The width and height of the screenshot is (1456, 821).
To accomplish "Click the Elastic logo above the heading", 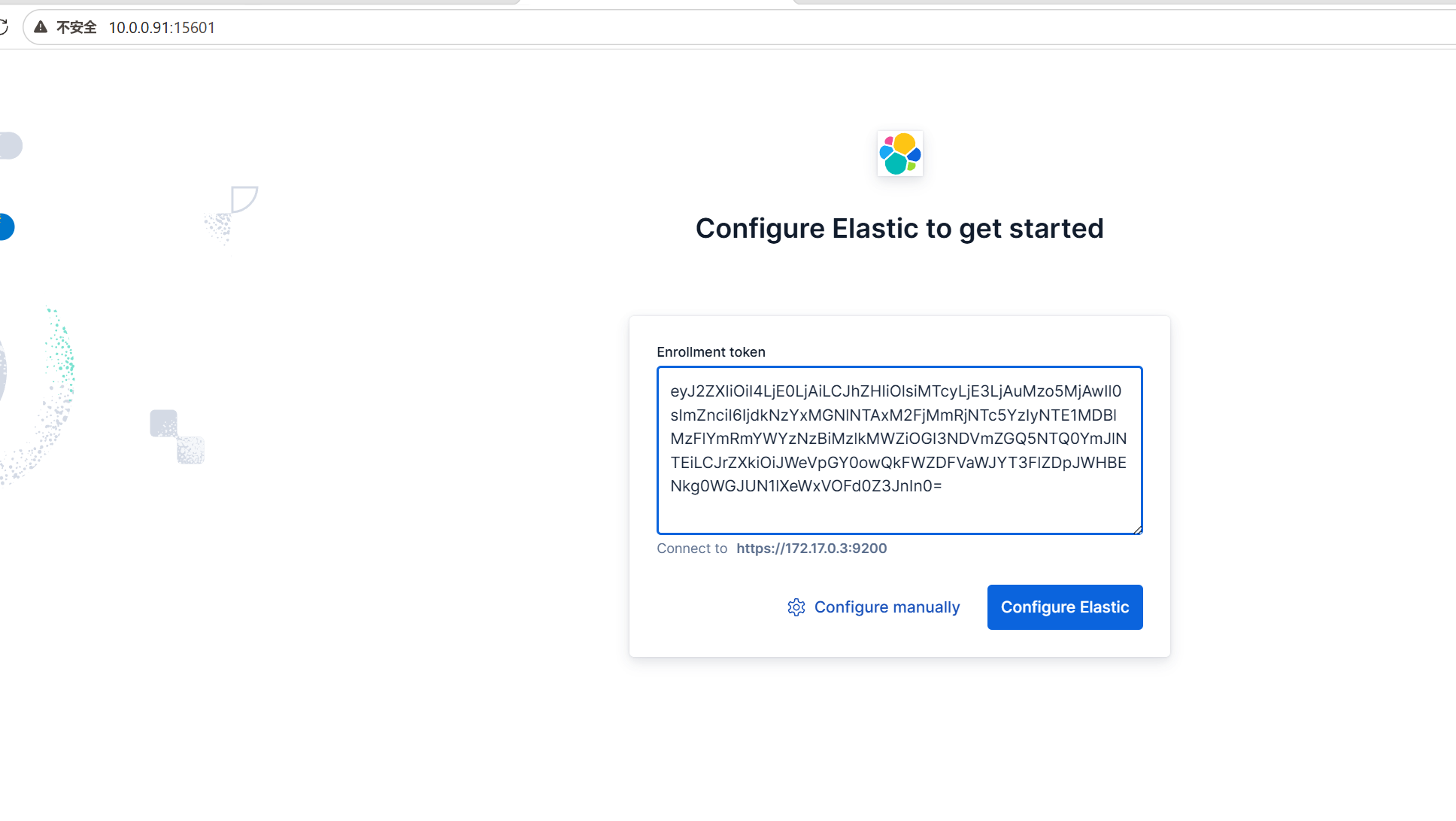I will [899, 154].
